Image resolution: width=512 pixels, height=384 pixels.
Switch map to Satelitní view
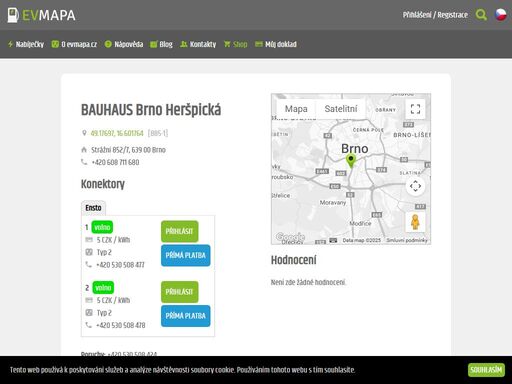click(341, 109)
